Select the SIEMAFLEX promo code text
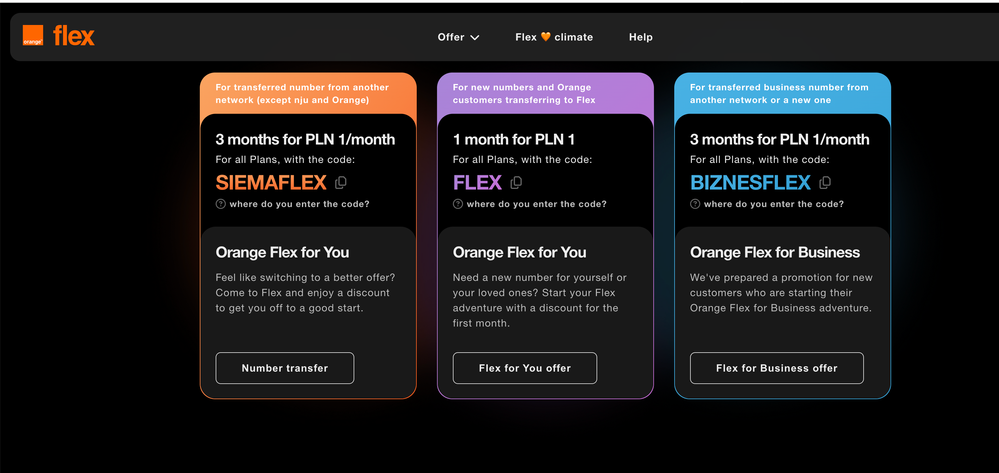Image resolution: width=999 pixels, height=473 pixels. click(271, 183)
